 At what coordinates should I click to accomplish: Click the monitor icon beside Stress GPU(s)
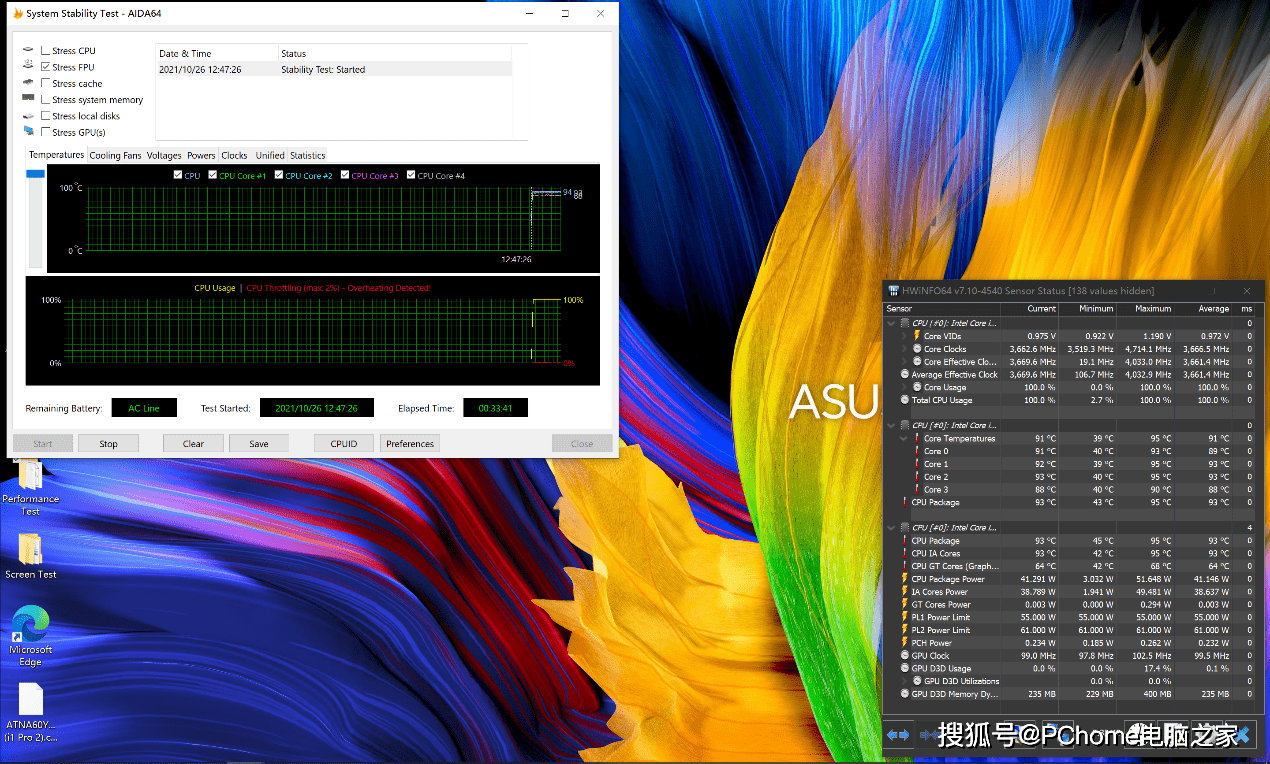(x=28, y=131)
